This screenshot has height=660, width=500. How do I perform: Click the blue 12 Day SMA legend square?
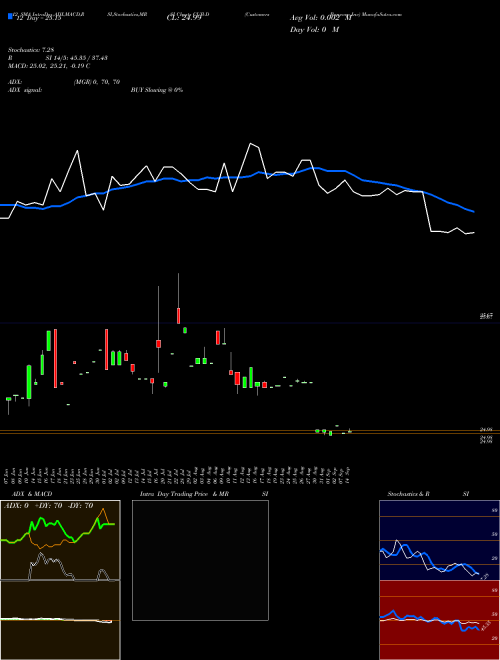10,16
